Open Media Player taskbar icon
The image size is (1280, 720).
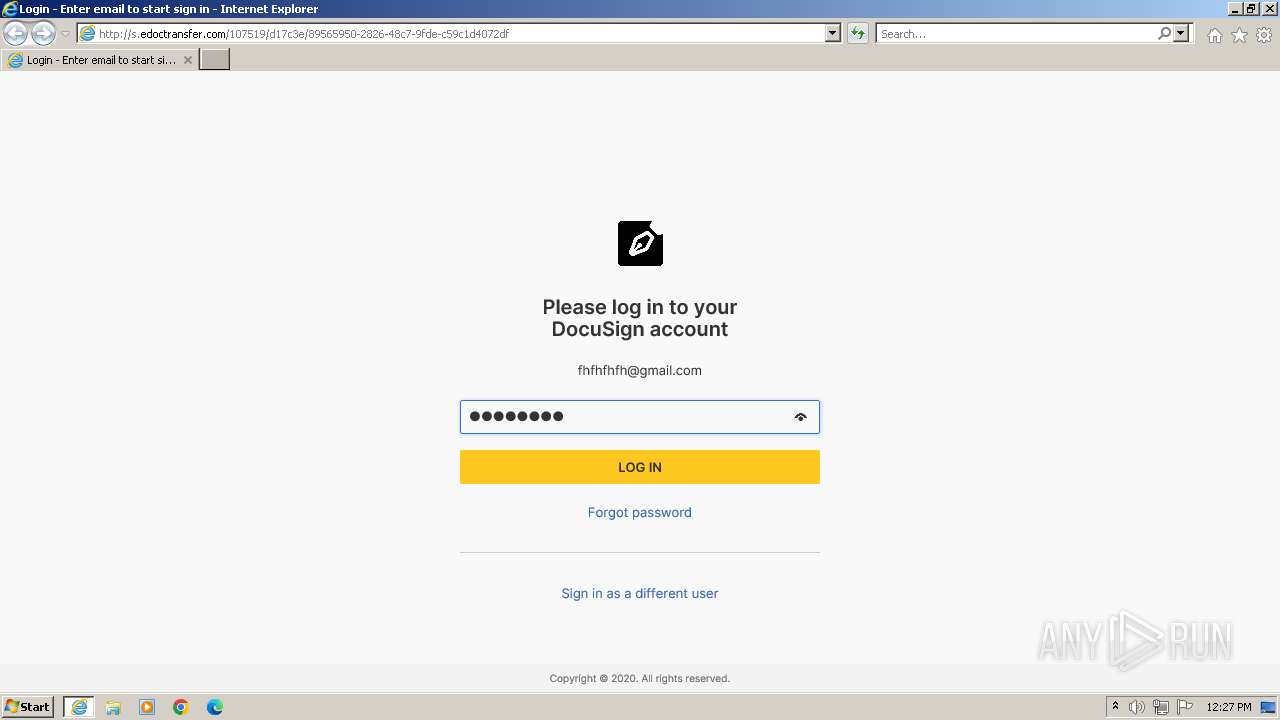coord(147,707)
